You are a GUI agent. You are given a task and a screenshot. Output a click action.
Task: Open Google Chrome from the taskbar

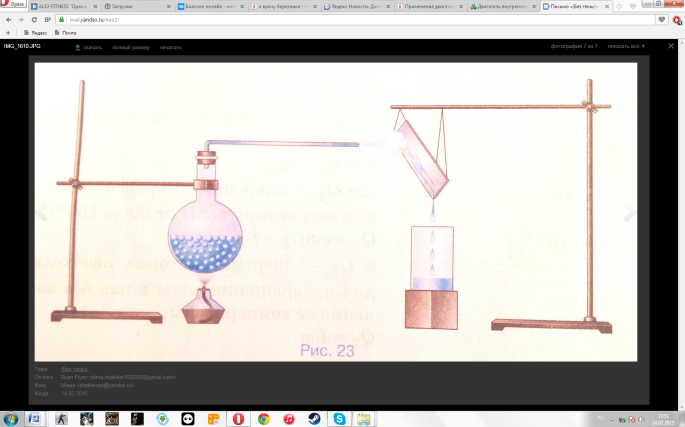click(263, 419)
